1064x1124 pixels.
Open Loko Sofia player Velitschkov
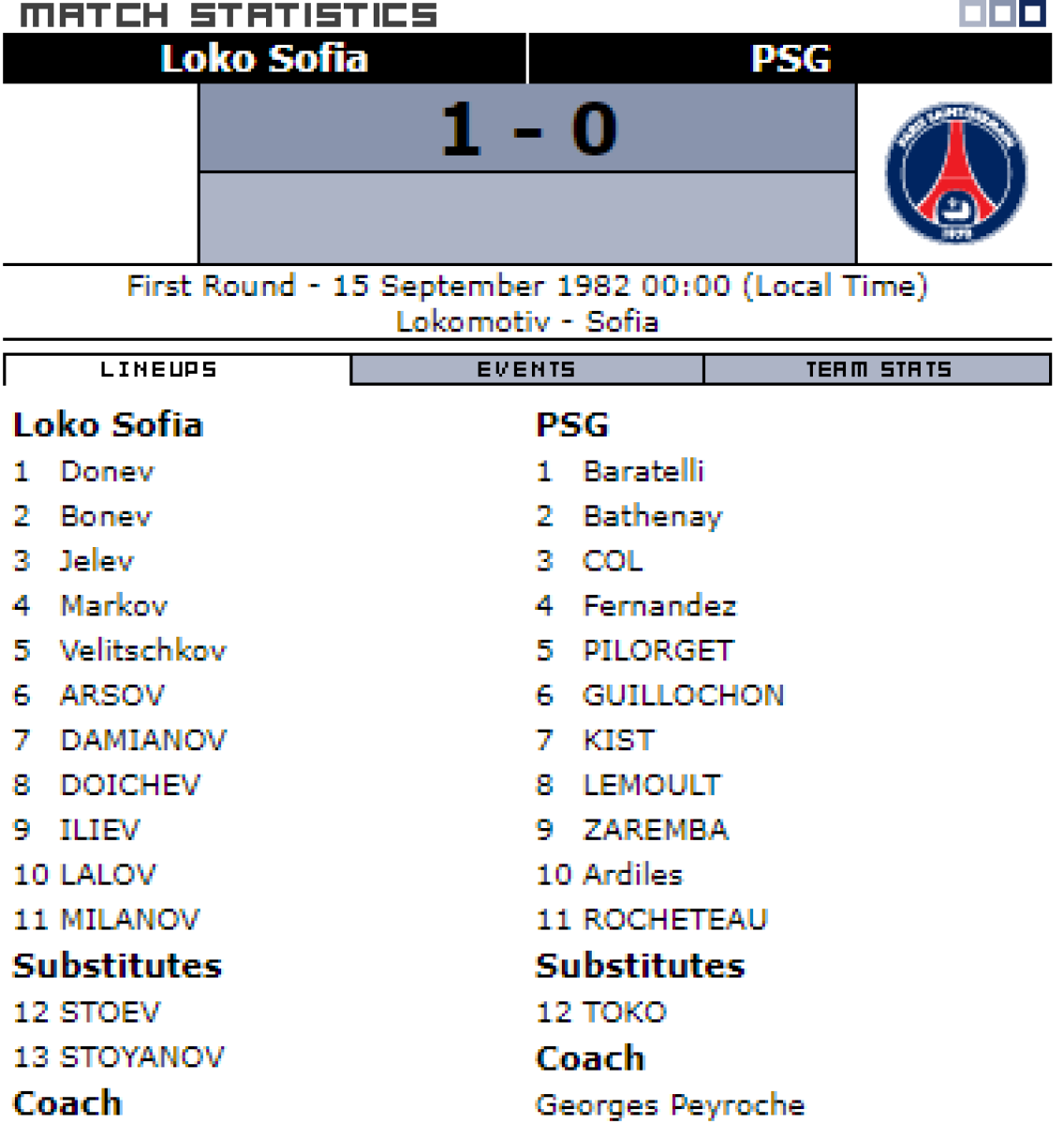coord(142,651)
